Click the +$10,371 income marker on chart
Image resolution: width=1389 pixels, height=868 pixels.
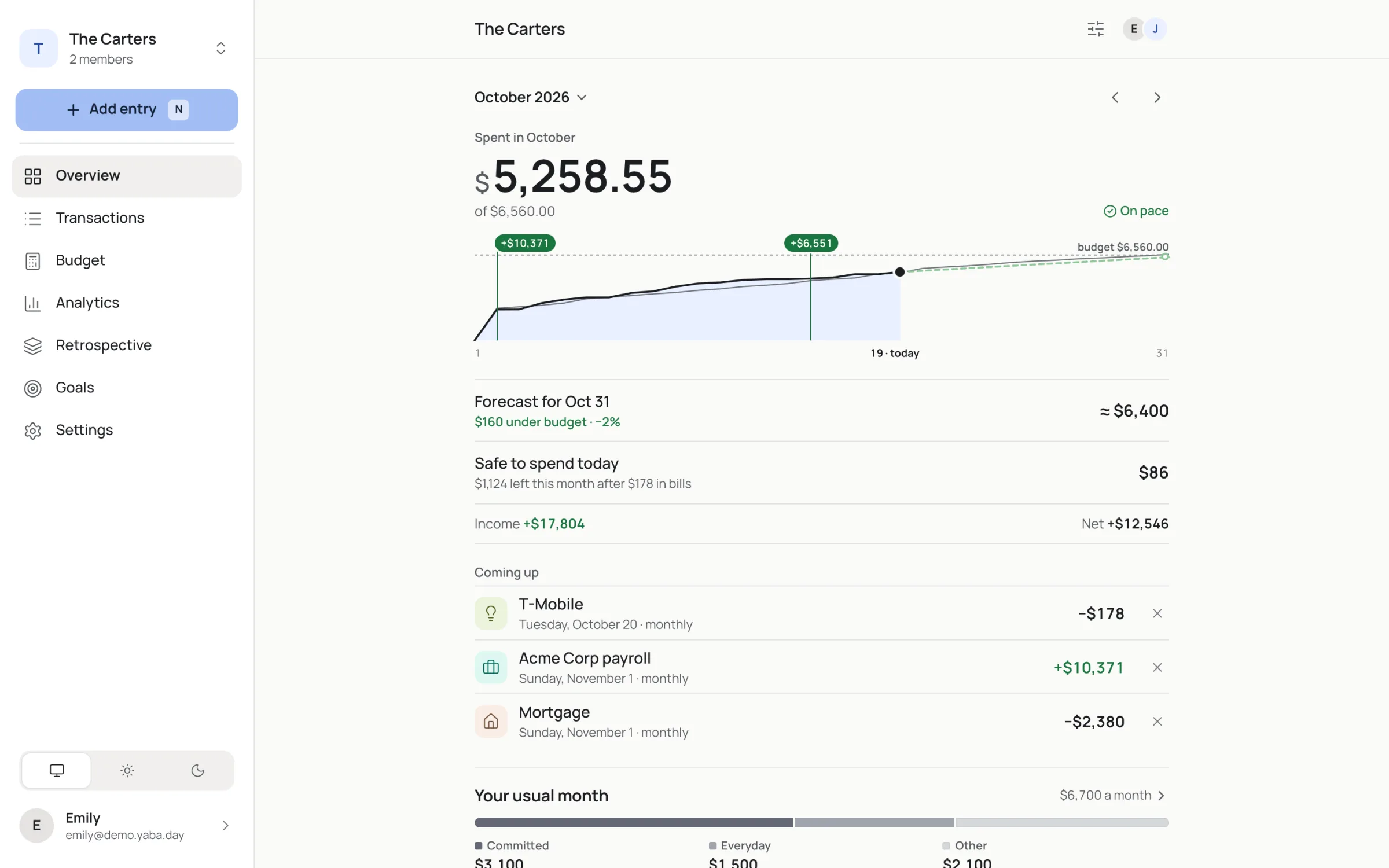[525, 243]
